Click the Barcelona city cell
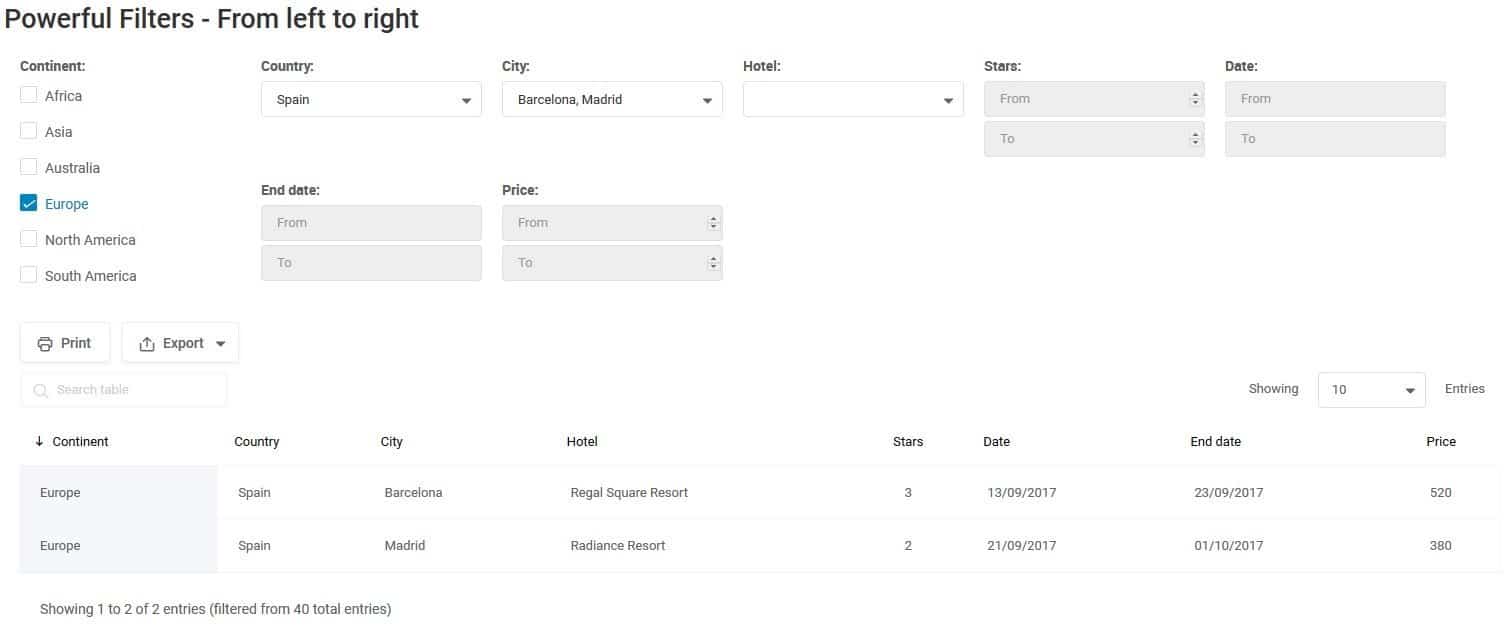 tap(413, 493)
